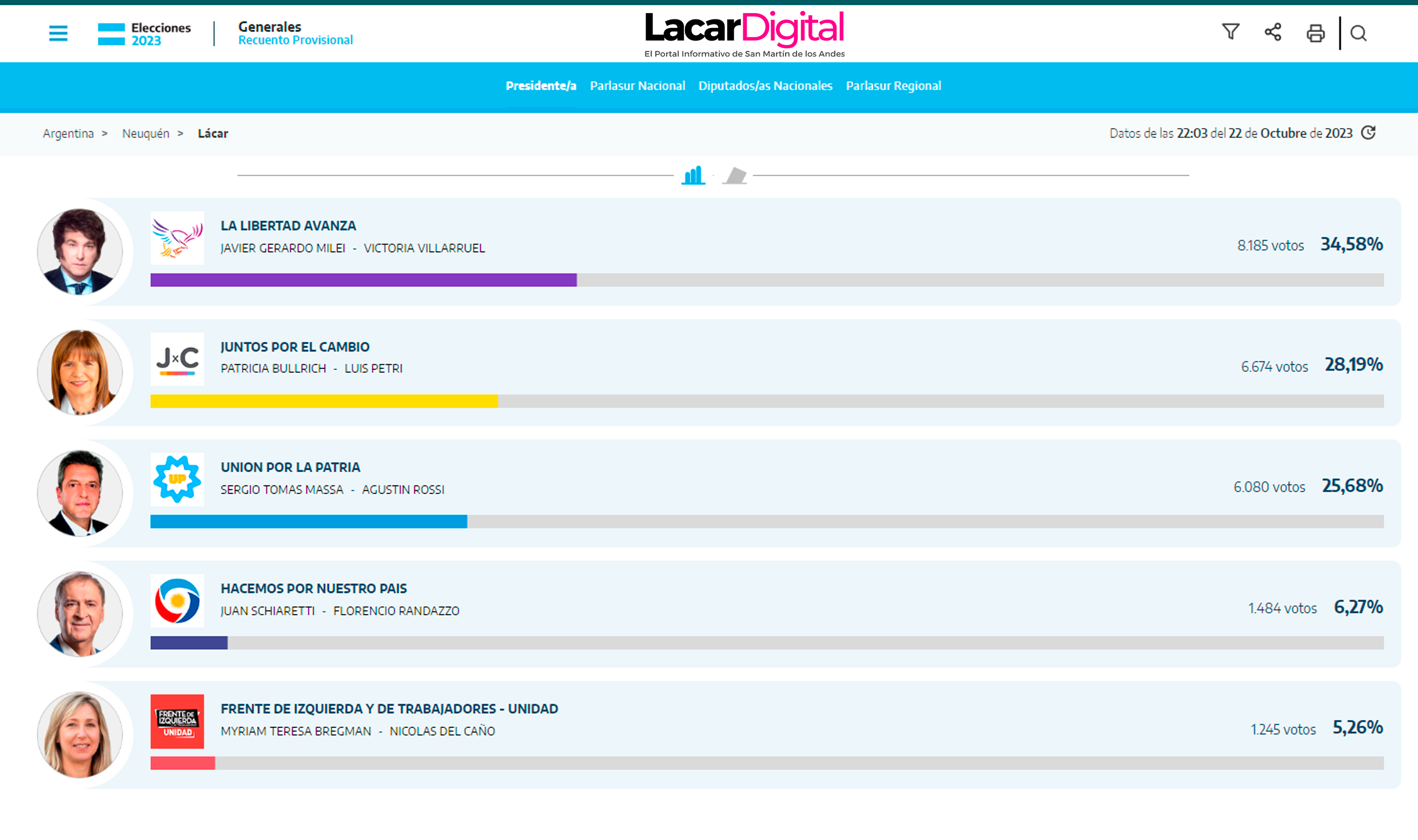Click La Libertad Avanza party logo
The height and width of the screenshot is (840, 1418).
tap(177, 238)
